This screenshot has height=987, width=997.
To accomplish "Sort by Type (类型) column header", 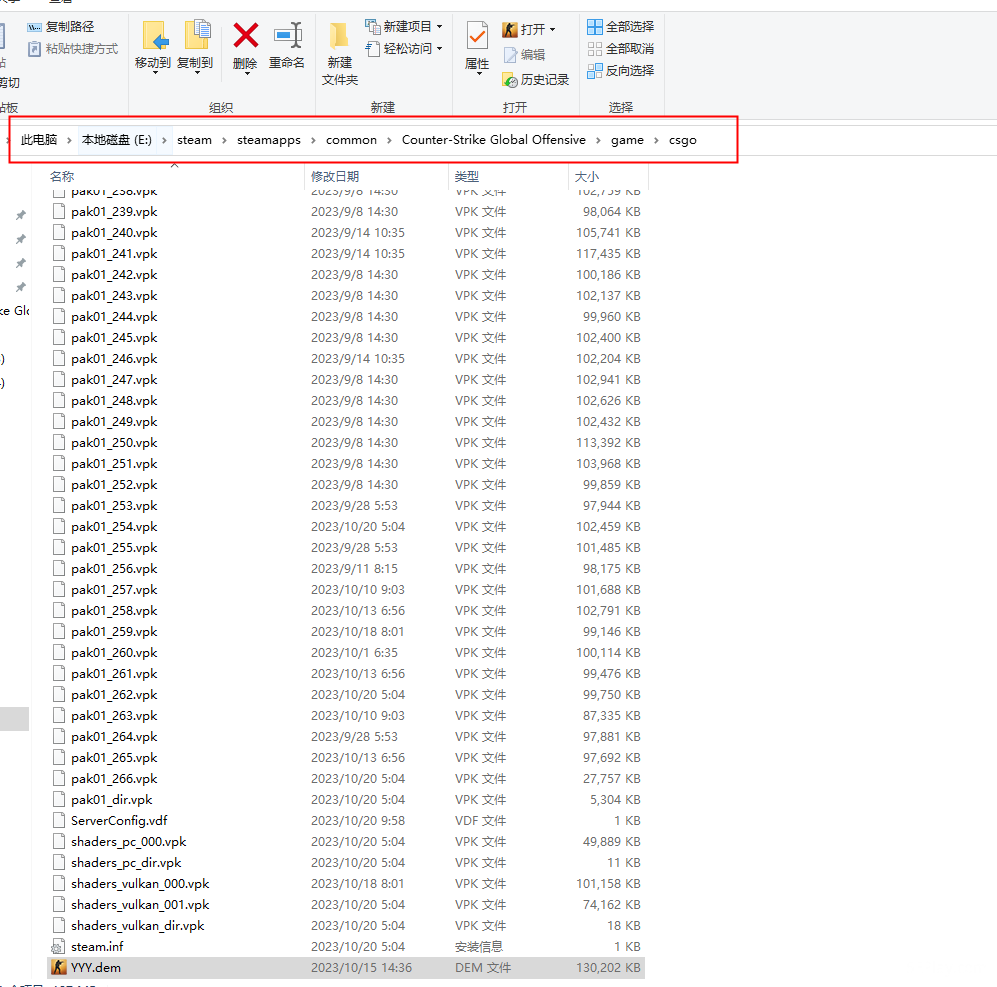I will [x=467, y=176].
